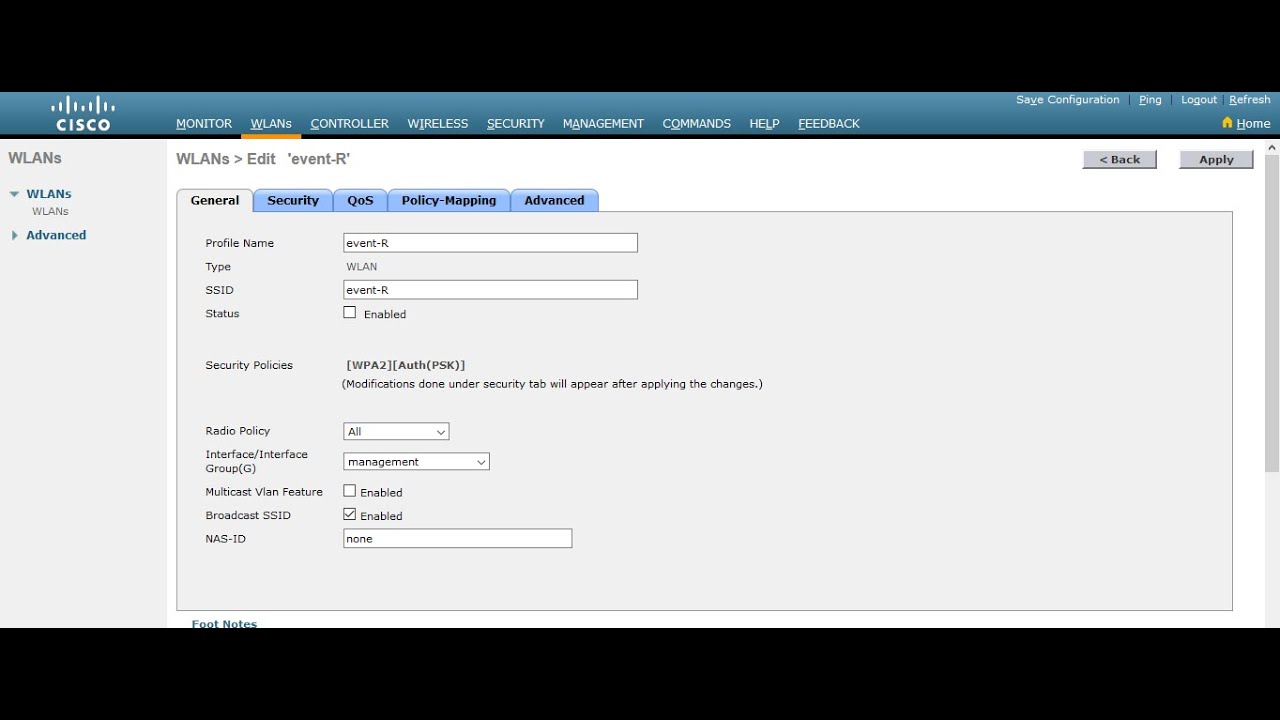Open the MONITOR menu
1280x720 pixels.
click(204, 123)
